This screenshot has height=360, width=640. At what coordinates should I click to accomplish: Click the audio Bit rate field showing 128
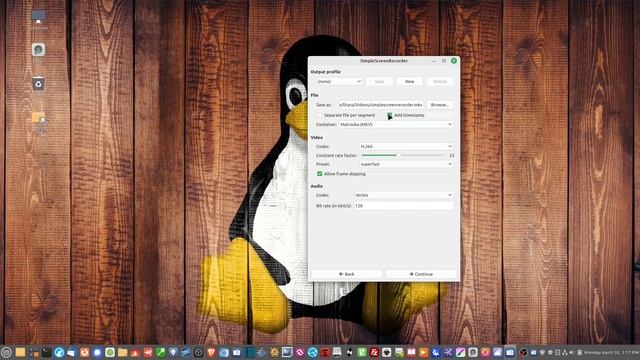click(404, 206)
